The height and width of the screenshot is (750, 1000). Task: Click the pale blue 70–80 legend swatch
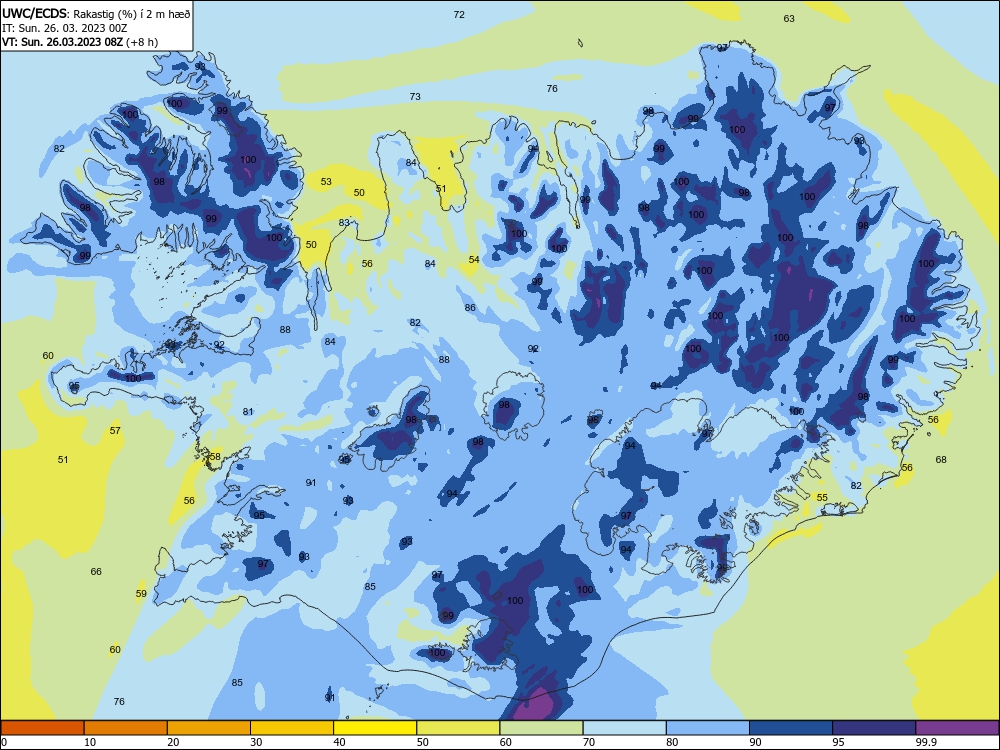pos(624,728)
